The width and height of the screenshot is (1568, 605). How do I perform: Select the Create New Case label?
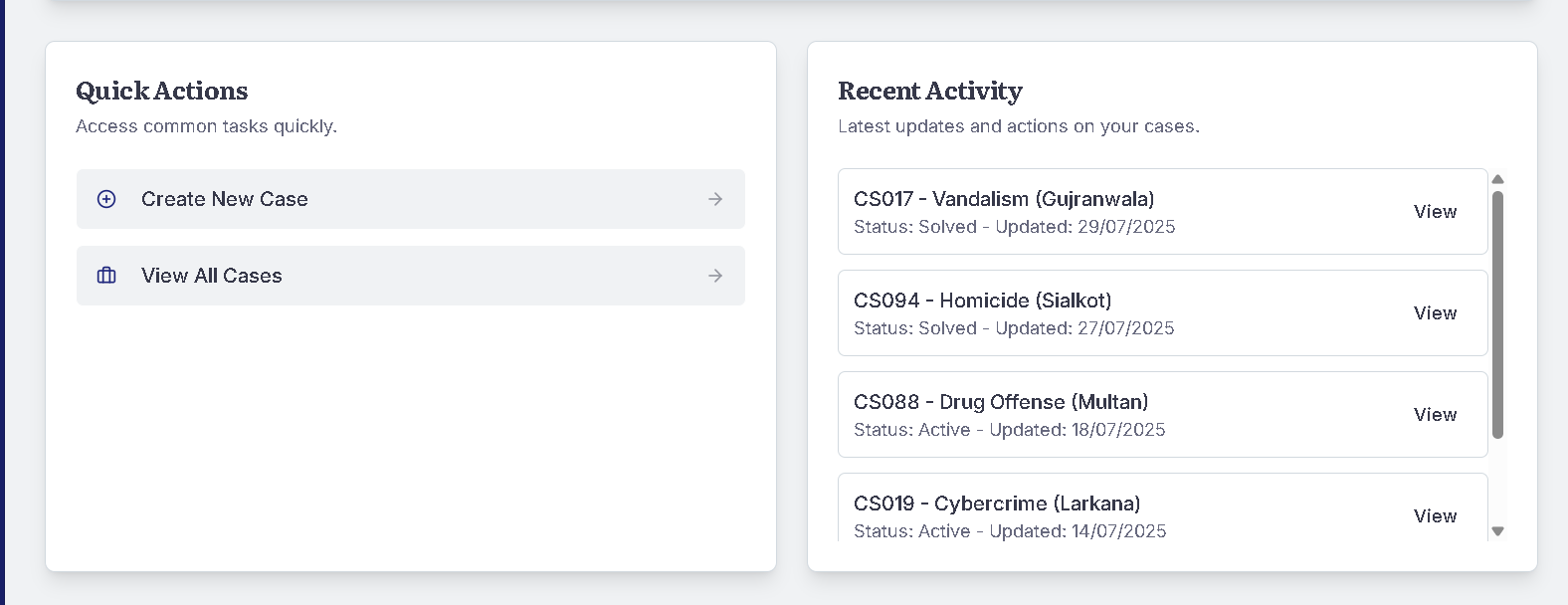225,199
